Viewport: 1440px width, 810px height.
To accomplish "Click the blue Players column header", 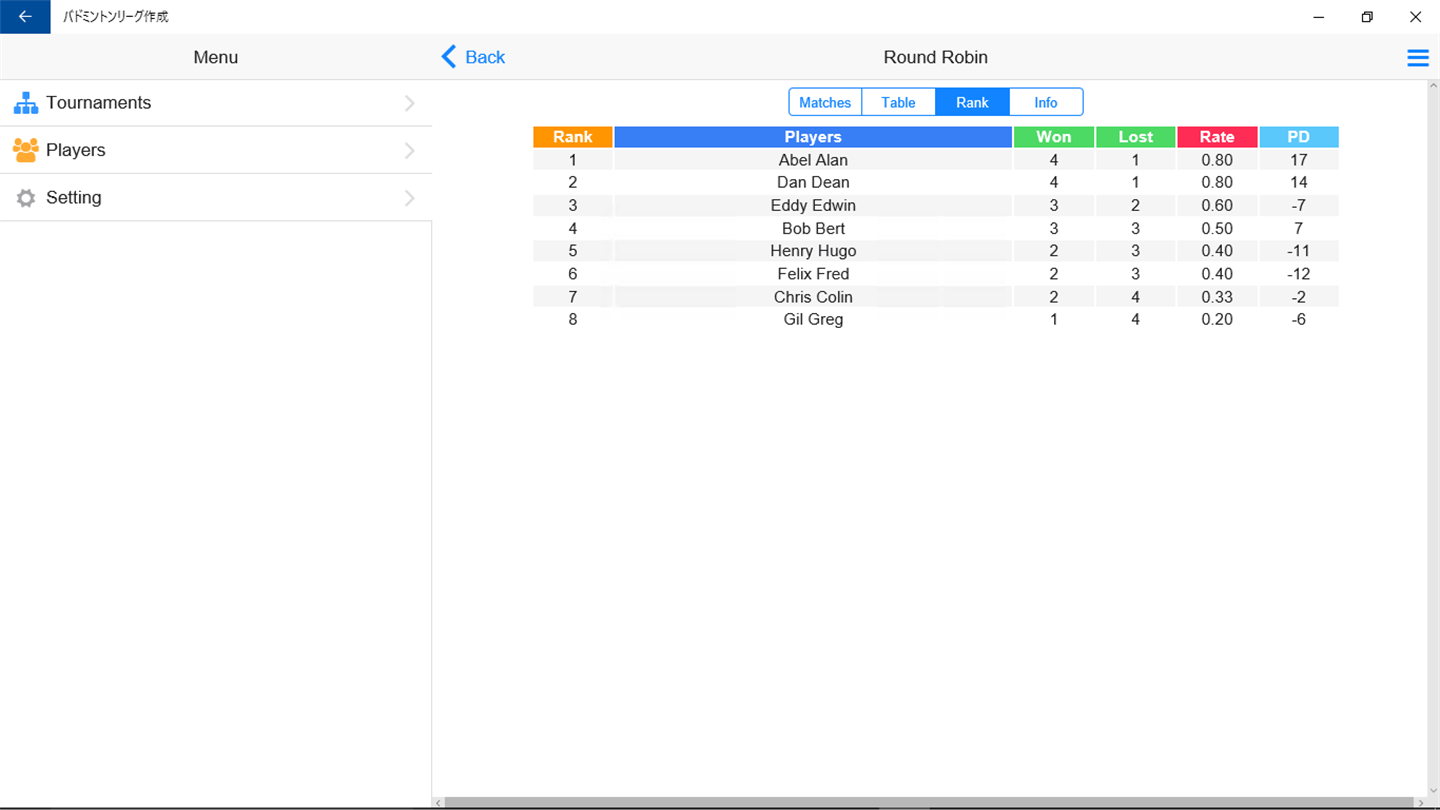I will click(x=813, y=137).
